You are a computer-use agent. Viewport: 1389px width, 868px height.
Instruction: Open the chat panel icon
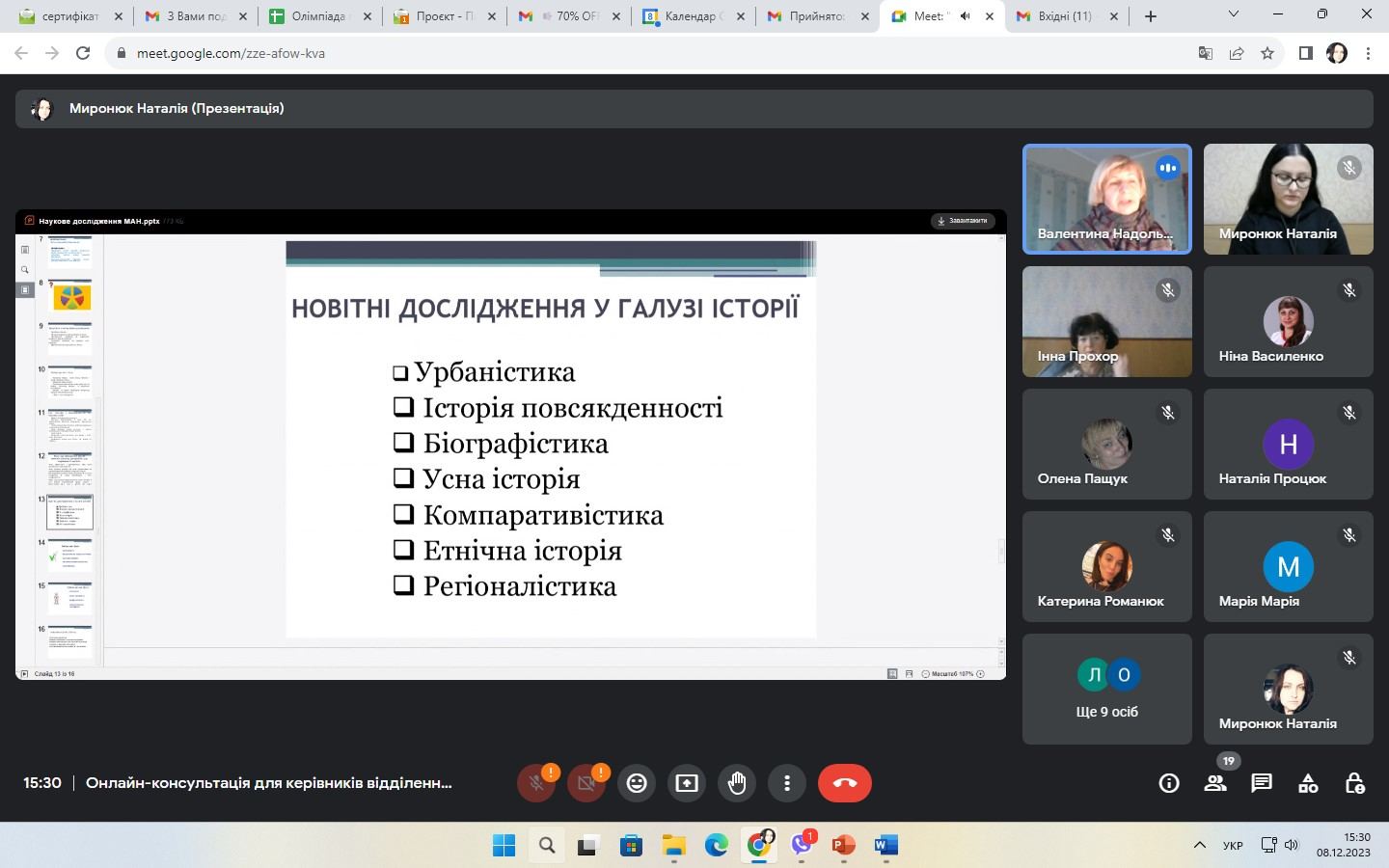click(x=1262, y=783)
